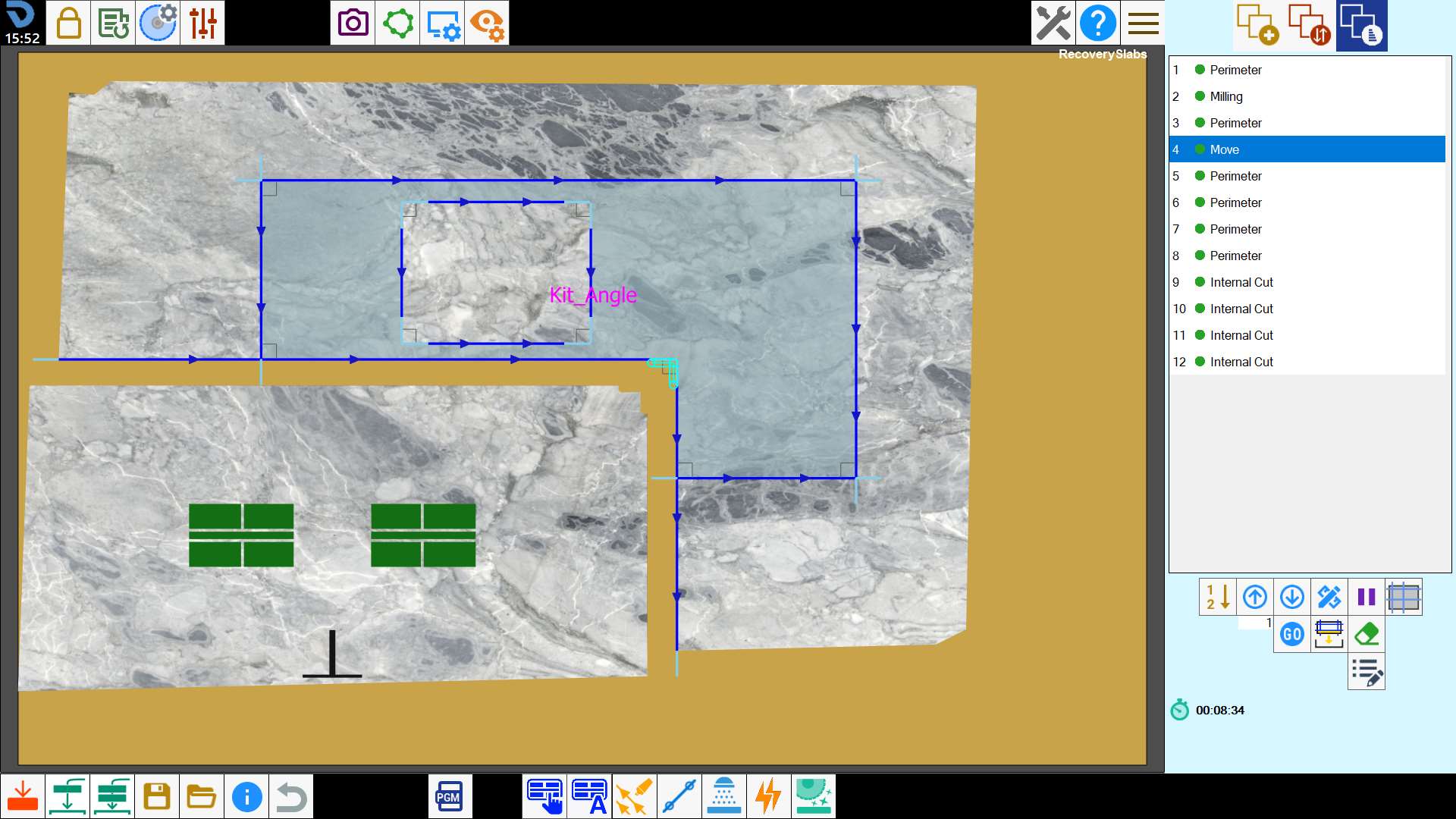Click the save floppy disk icon
The width and height of the screenshot is (1456, 819).
click(x=157, y=796)
